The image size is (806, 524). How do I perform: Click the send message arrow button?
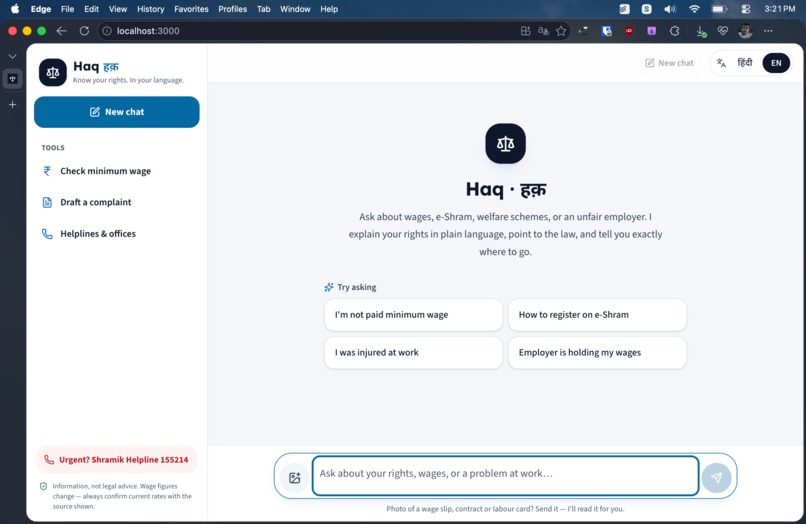(x=717, y=478)
